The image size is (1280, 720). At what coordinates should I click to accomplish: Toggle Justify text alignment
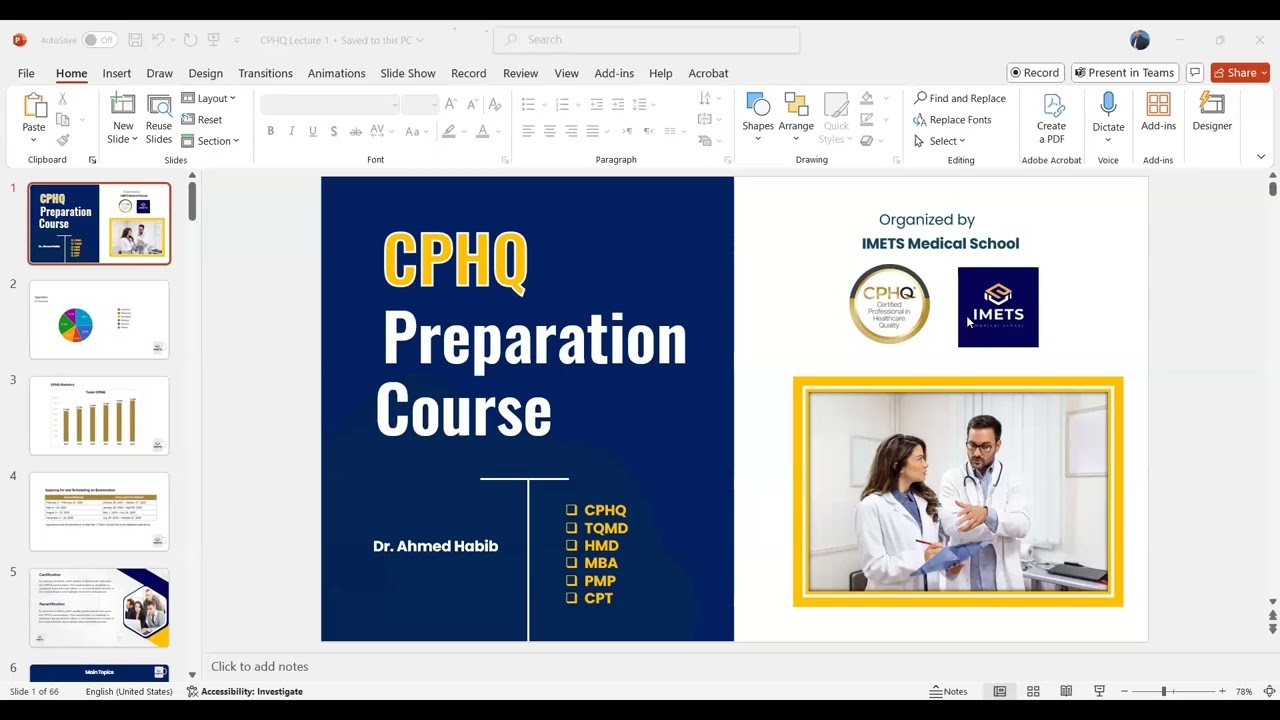pos(592,131)
